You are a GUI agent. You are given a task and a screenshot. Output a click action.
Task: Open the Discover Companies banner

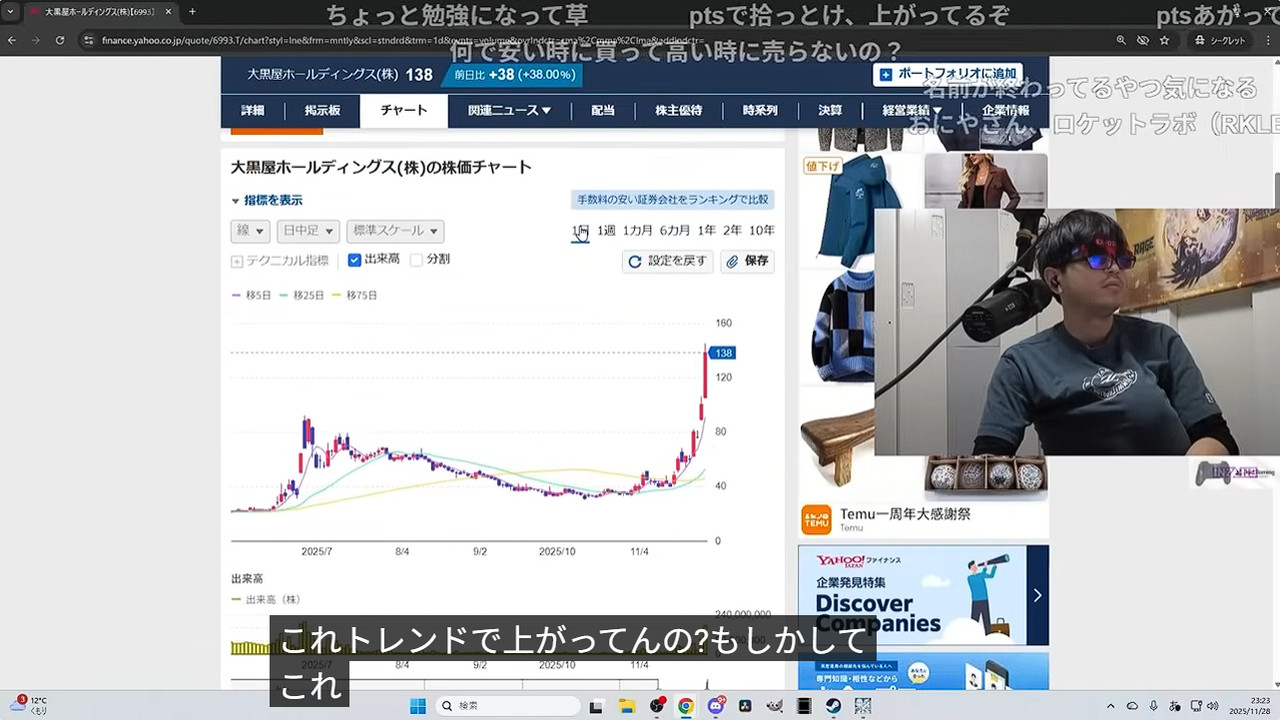tap(923, 595)
